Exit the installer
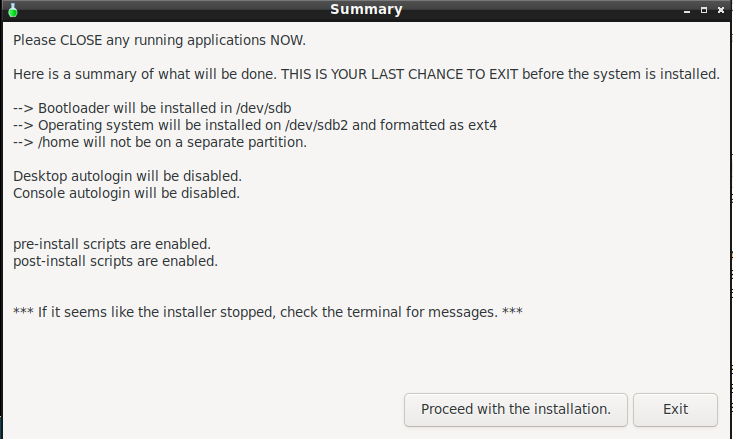Viewport: 733px width, 439px height. click(675, 410)
